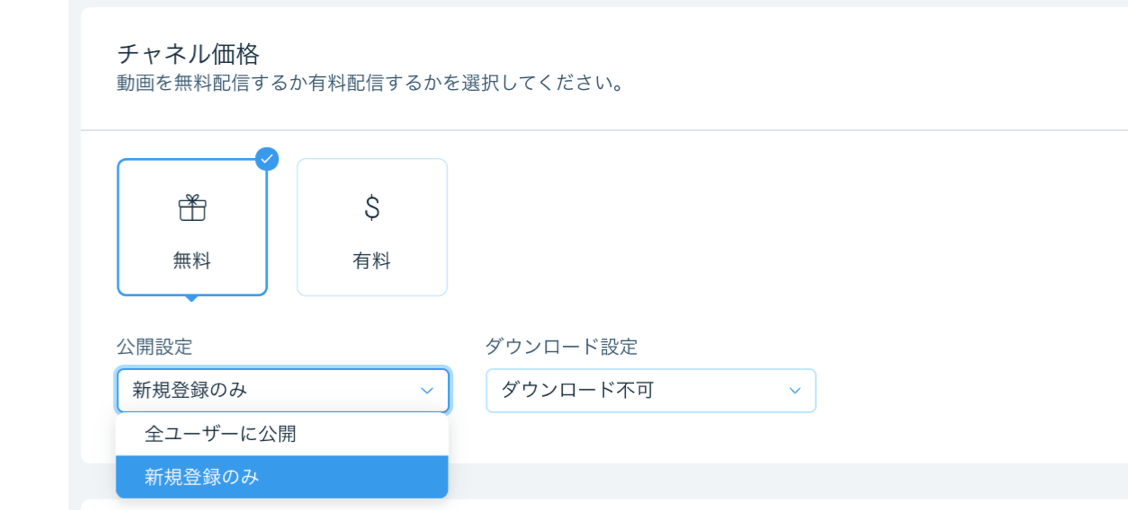The image size is (1128, 510).
Task: Click the chevron arrow in 公開設定 dropdown
Action: (427, 391)
